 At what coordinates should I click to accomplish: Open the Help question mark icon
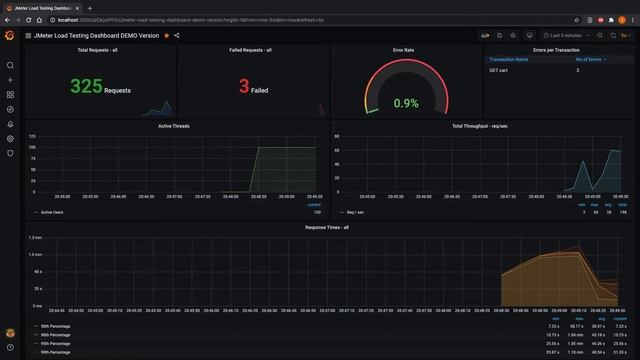point(10,347)
